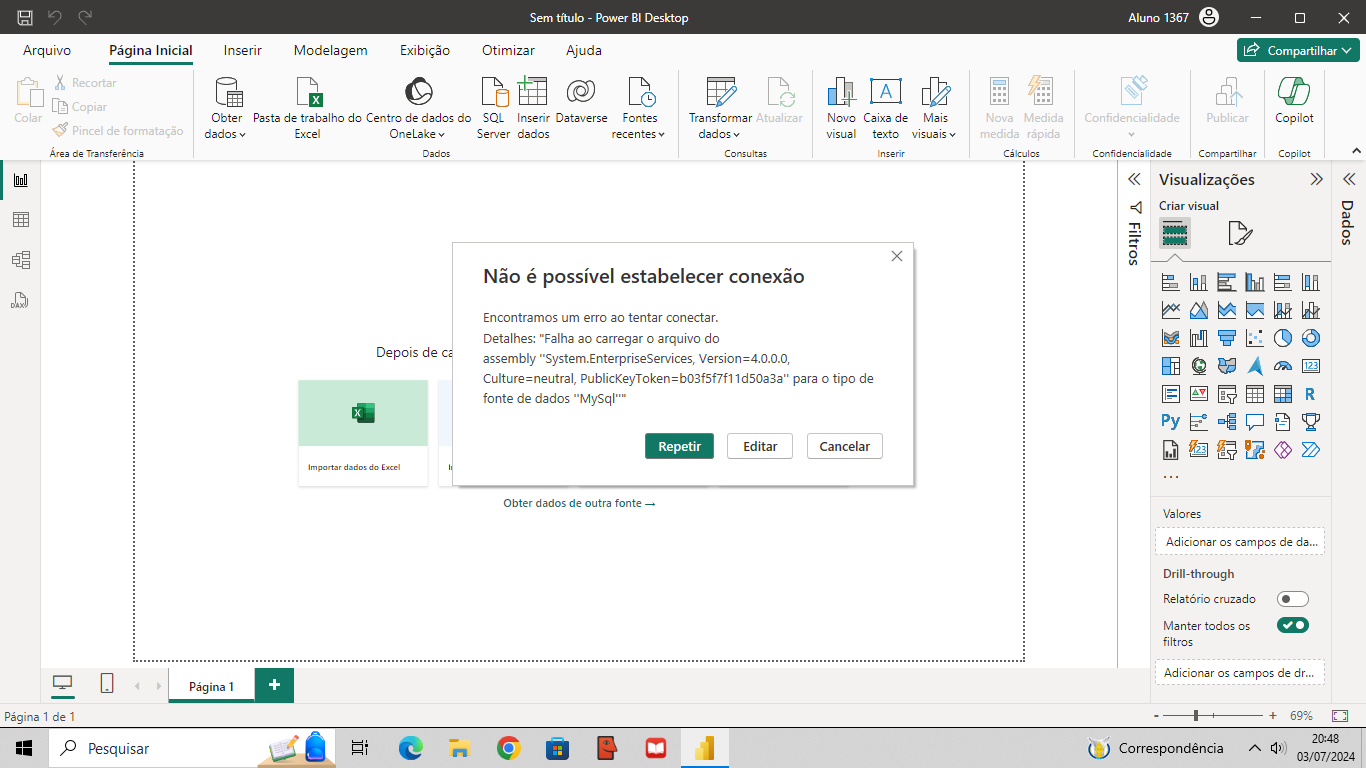Expand the Filtros pane
Screen dimensions: 1366x768
coord(1134,179)
